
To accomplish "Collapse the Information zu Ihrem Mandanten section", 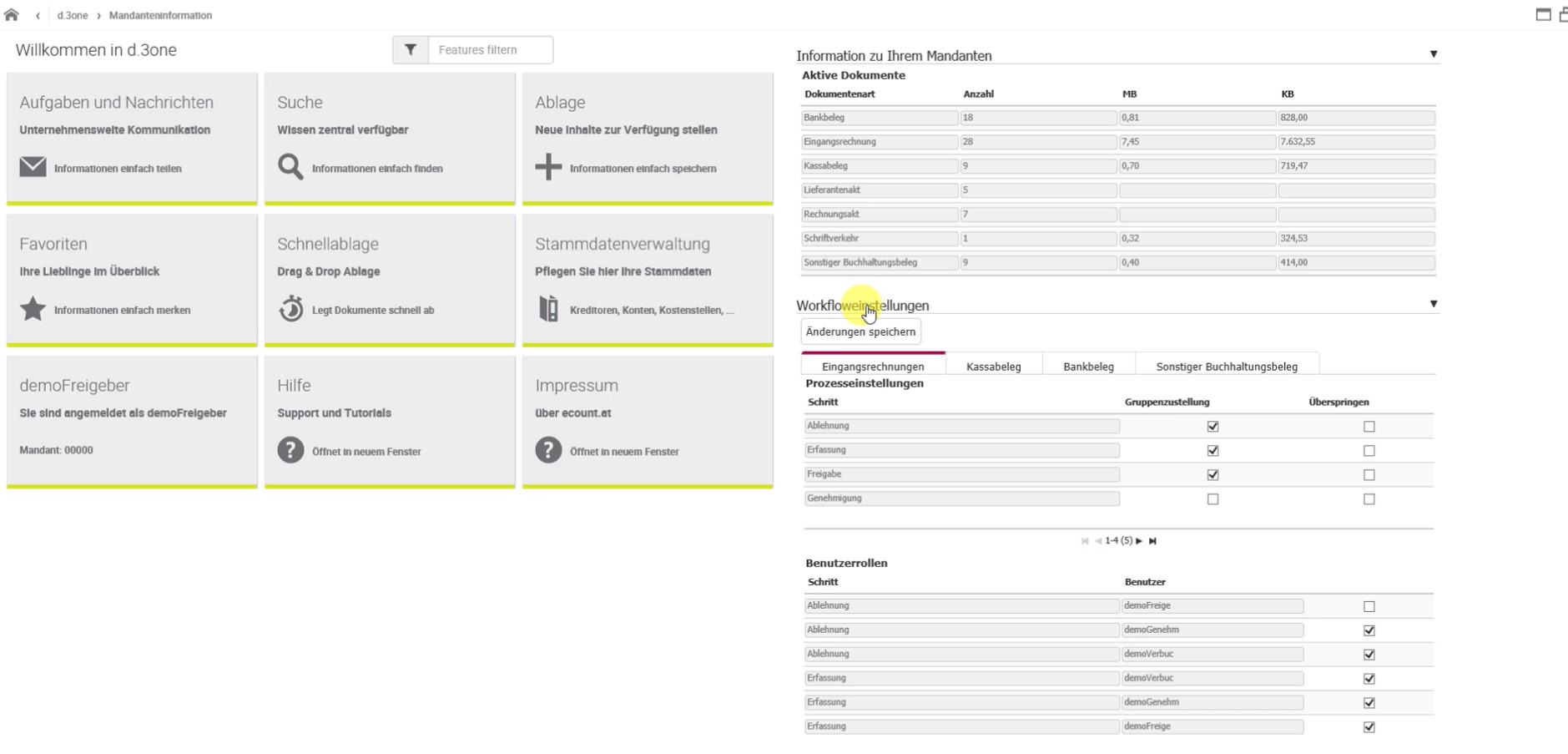I will point(1434,54).
